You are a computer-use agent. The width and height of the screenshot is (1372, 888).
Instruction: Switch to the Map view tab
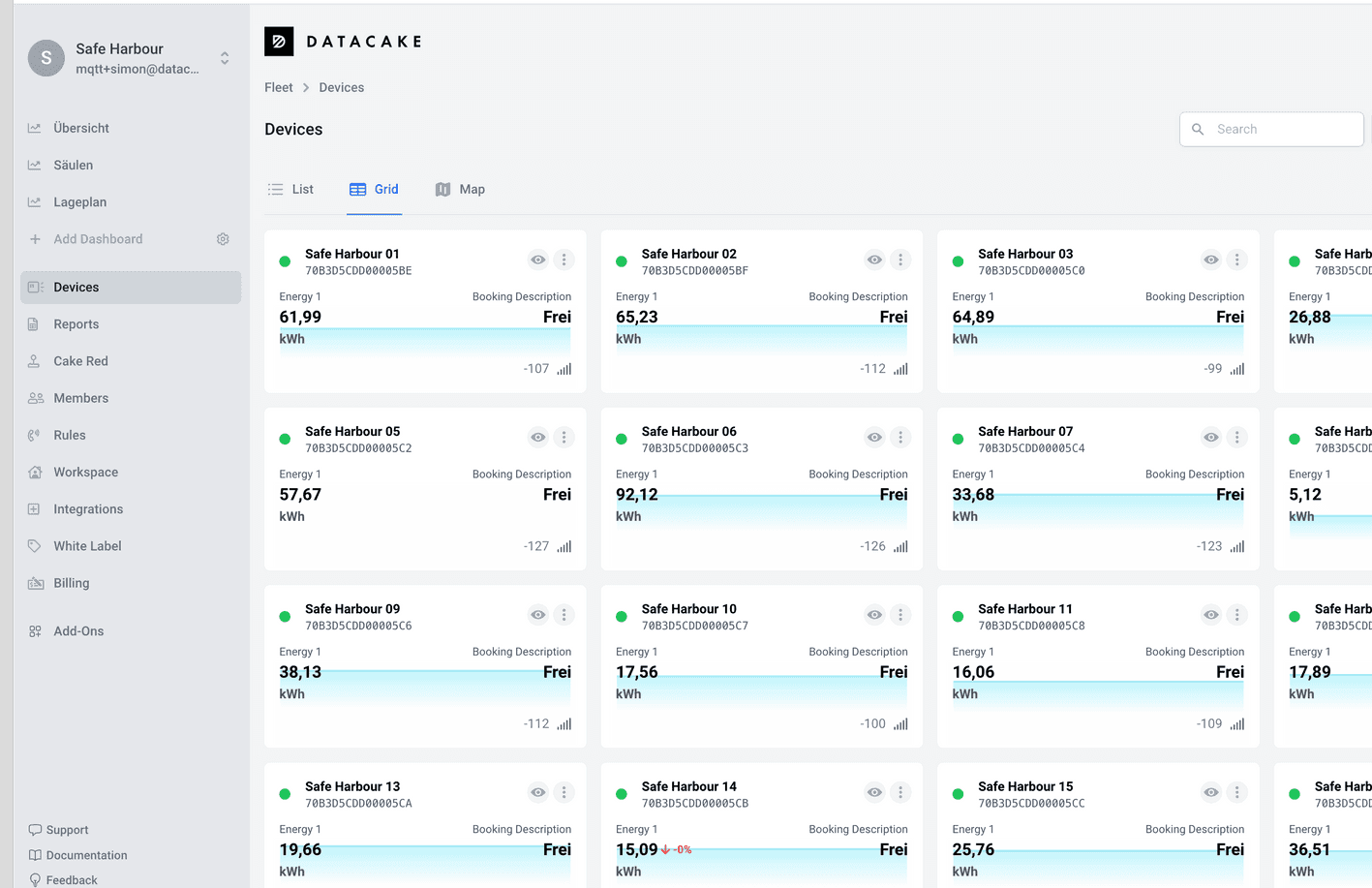pyautogui.click(x=460, y=190)
